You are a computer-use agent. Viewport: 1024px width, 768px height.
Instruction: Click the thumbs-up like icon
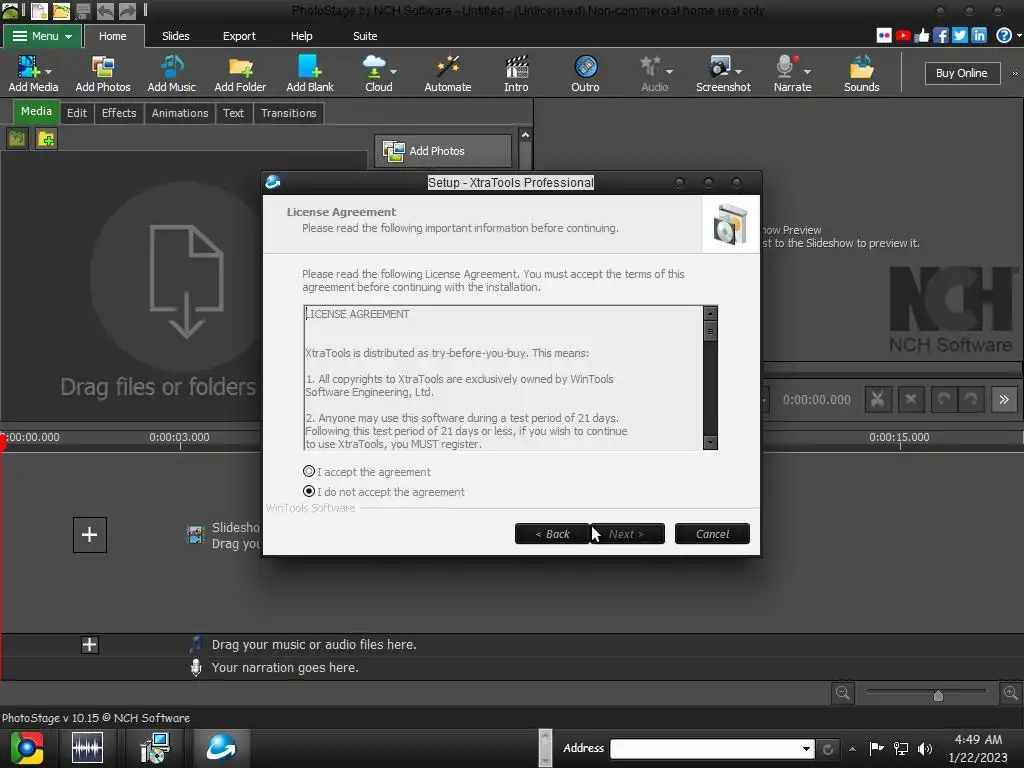tap(921, 36)
